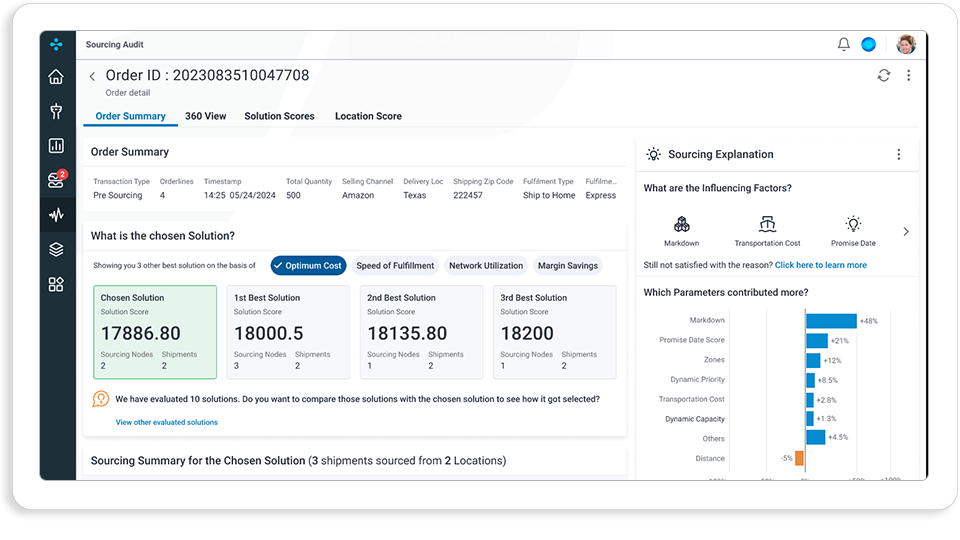Open the order detail more options menu
This screenshot has width=960, height=540.
909,75
